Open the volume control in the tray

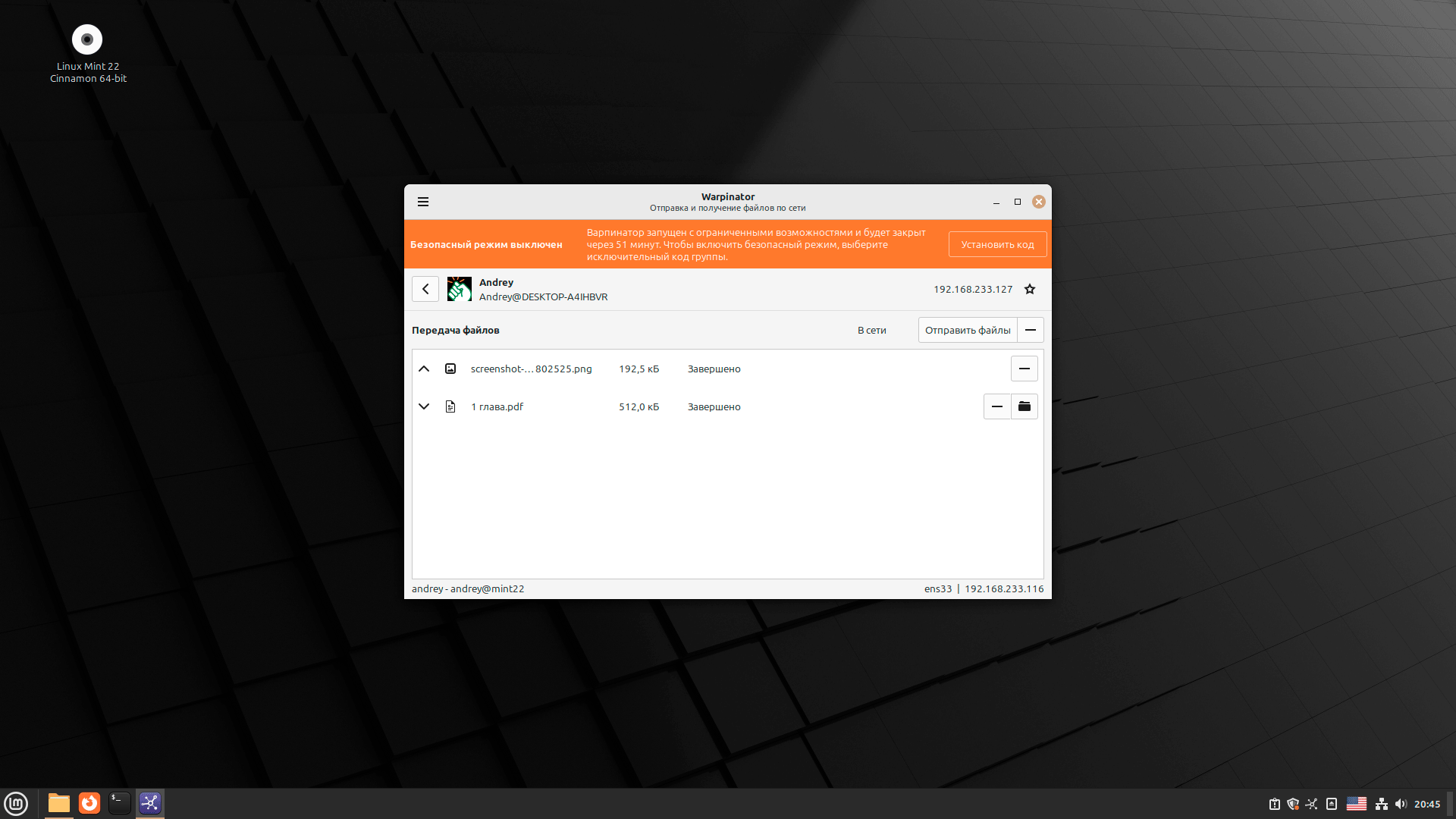click(1401, 804)
